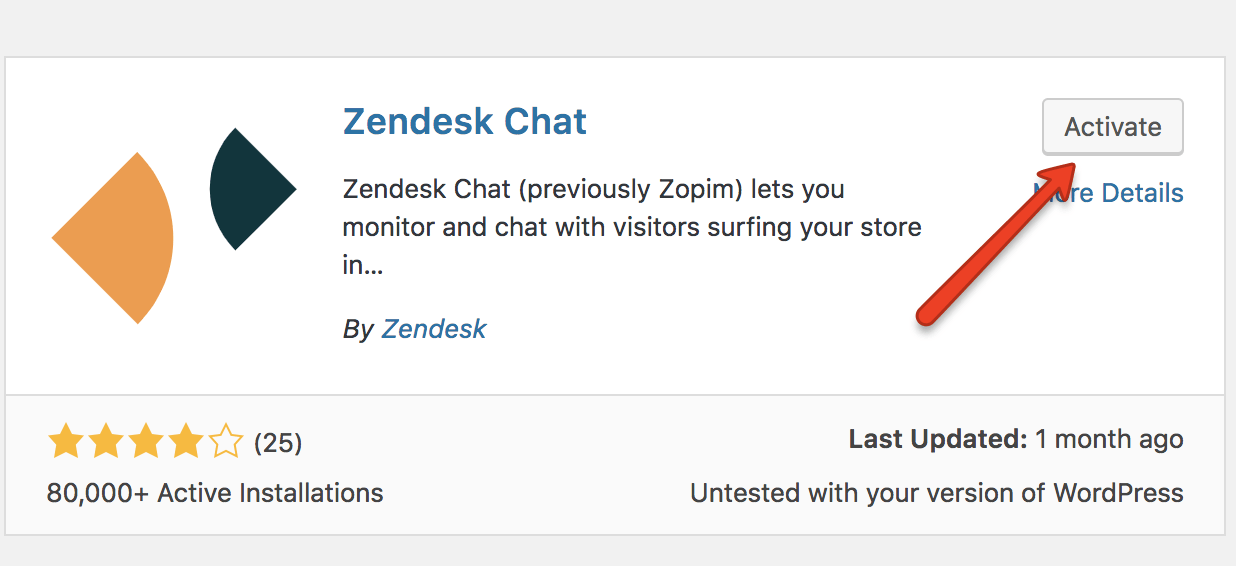
Task: Open the Zendesk Chat title link
Action: pos(464,122)
